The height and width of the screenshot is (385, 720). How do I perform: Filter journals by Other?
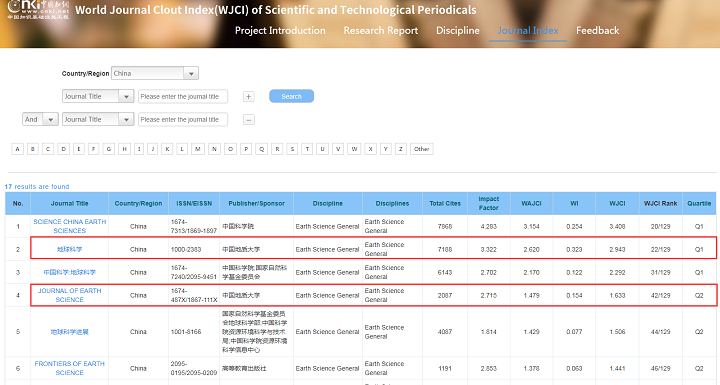tap(422, 149)
